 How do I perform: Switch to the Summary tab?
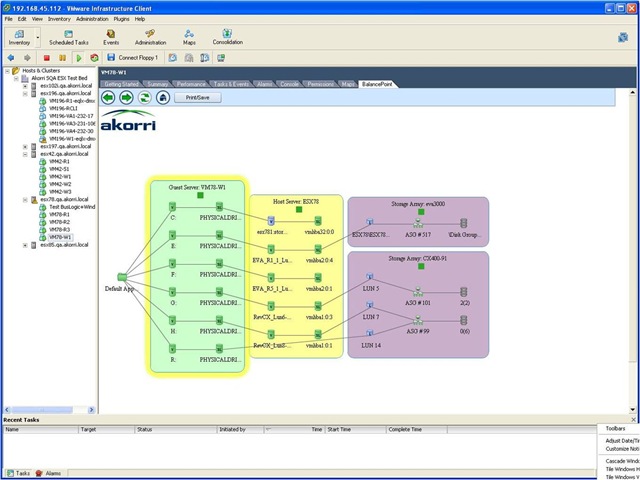[x=158, y=84]
